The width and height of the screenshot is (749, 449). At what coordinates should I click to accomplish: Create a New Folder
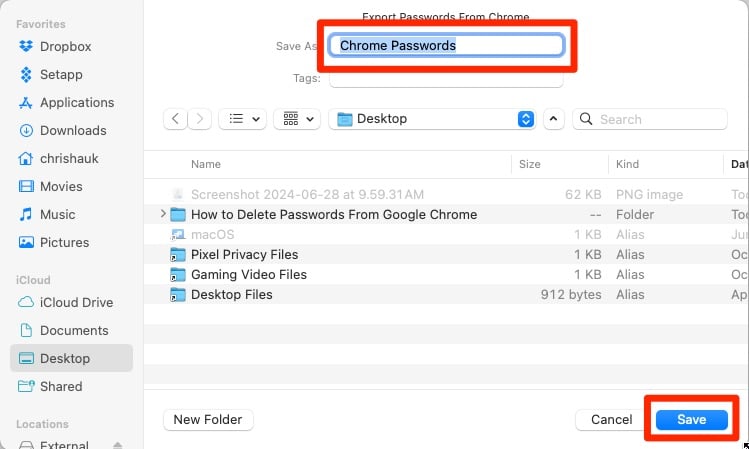pos(208,419)
